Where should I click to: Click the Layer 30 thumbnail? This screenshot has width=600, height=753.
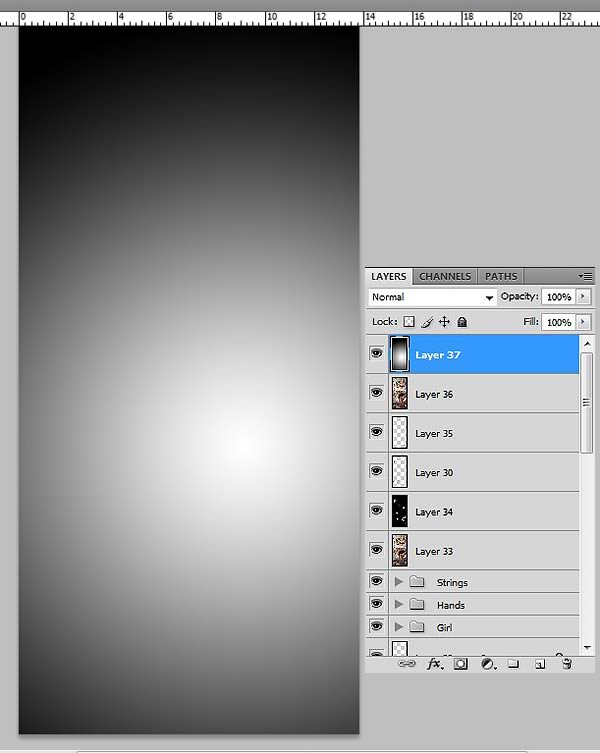400,472
